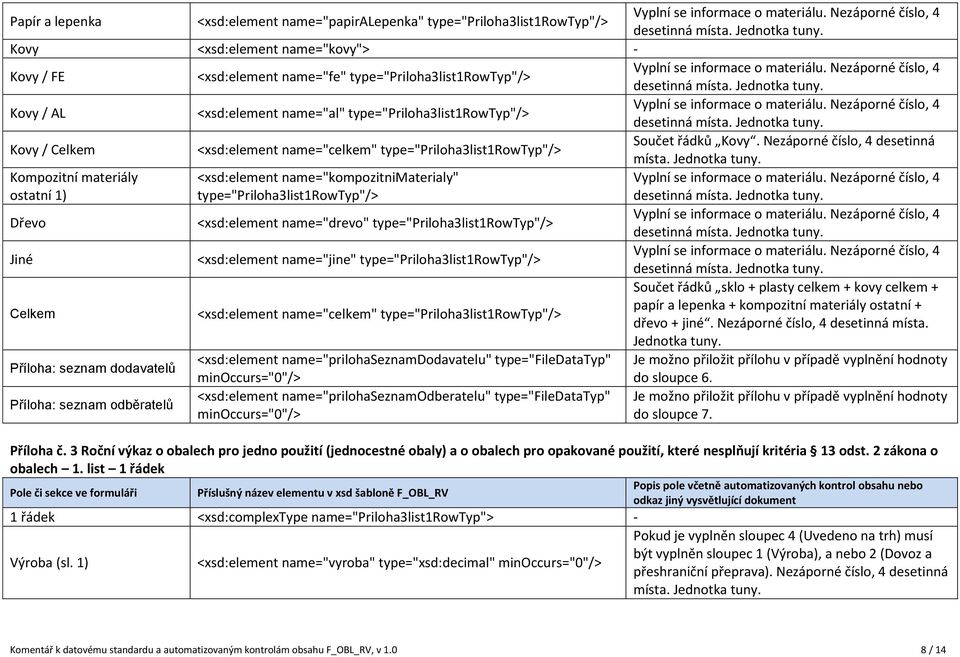Image resolution: width=960 pixels, height=657 pixels.
Task: Select the papirALepenka xsd element text
Action: click(402, 21)
